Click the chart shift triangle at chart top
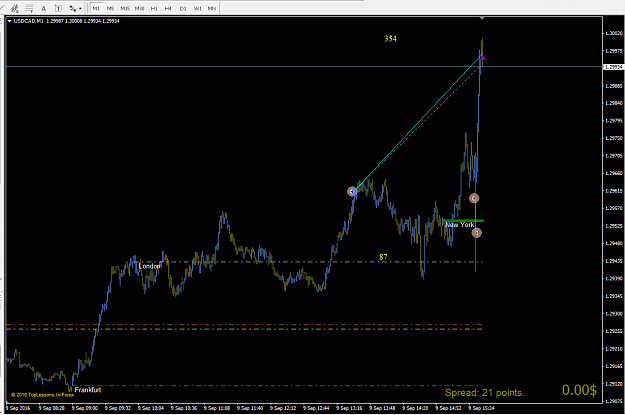This screenshot has height=415, width=625. [482, 18]
